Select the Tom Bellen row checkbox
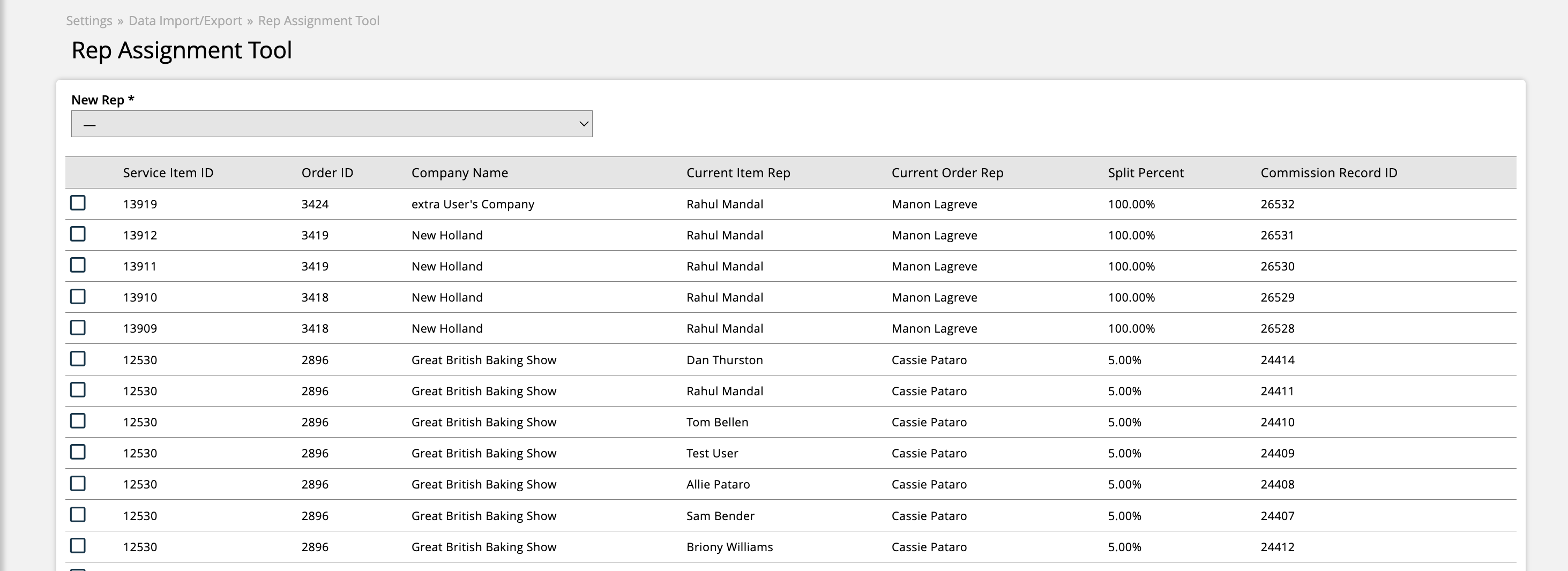The width and height of the screenshot is (1568, 571). click(78, 420)
